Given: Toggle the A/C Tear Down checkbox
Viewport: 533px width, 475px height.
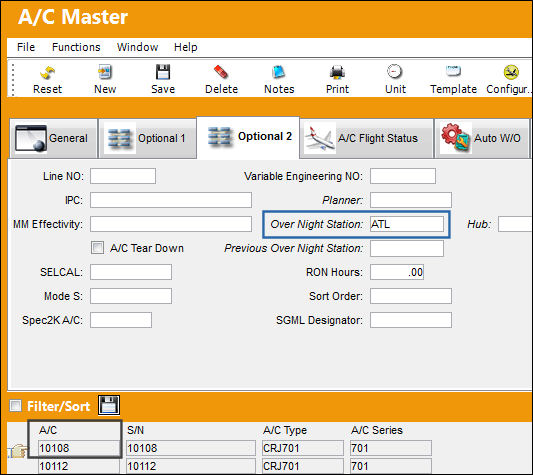Looking at the screenshot, I should pos(97,248).
